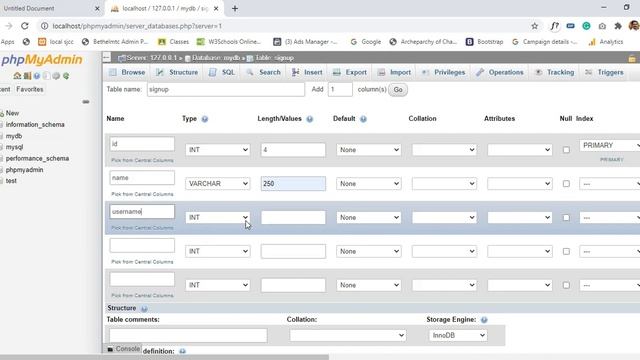Open Type dropdown for username row

tap(218, 218)
